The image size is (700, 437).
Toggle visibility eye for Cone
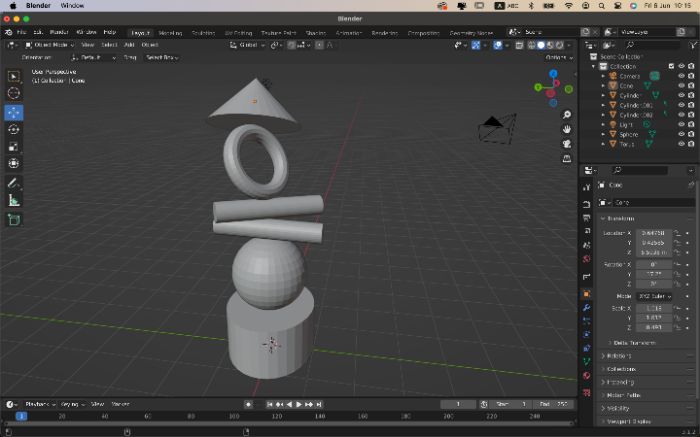[x=681, y=86]
